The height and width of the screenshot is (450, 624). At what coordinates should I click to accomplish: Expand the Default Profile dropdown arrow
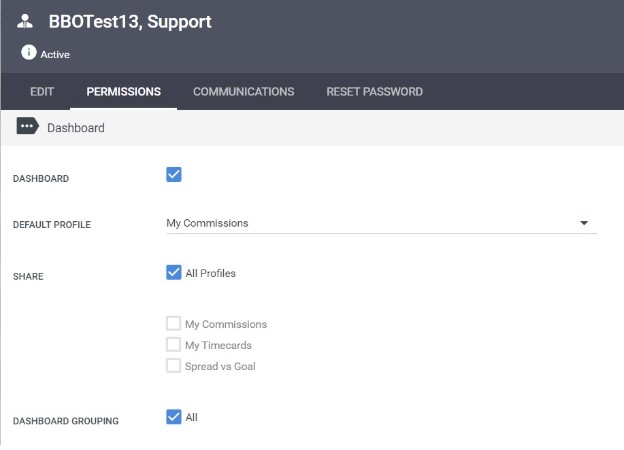click(584, 223)
